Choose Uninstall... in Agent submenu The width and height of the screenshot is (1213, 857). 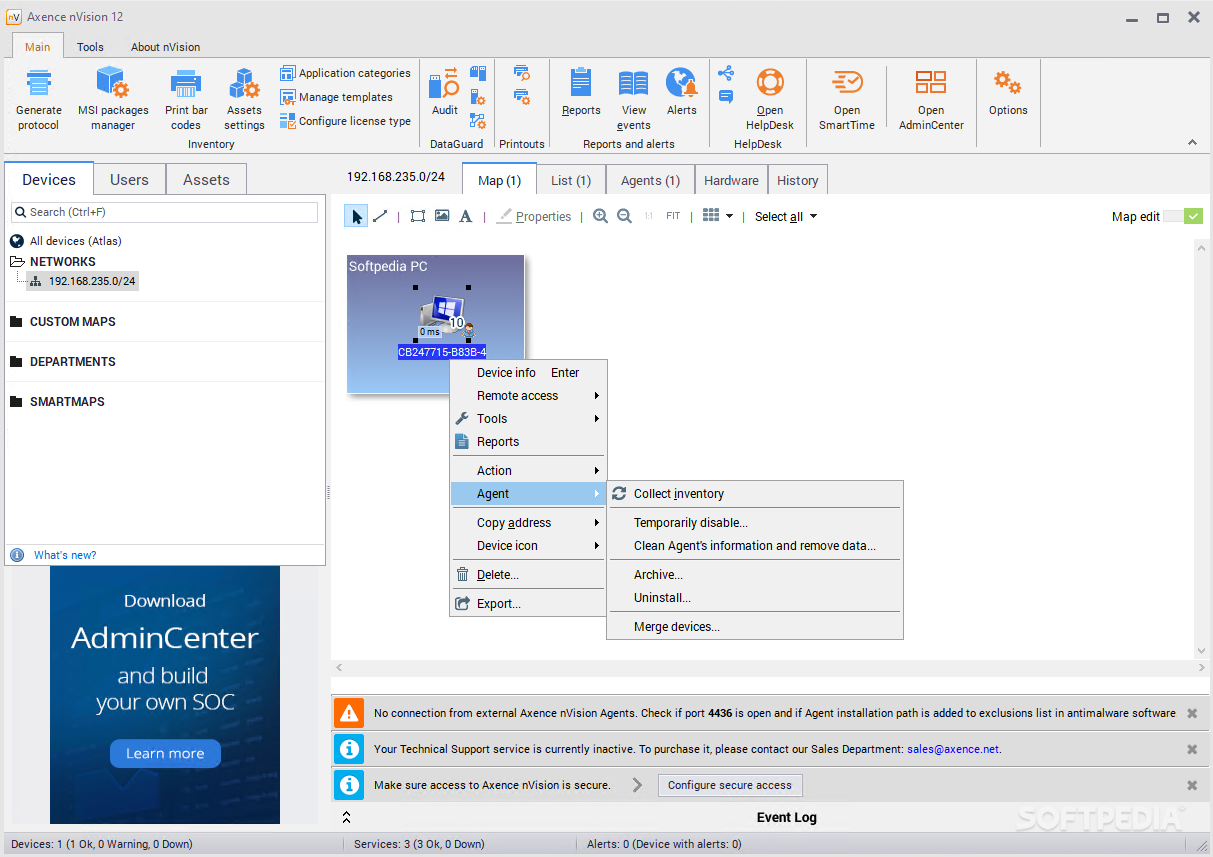click(x=755, y=598)
